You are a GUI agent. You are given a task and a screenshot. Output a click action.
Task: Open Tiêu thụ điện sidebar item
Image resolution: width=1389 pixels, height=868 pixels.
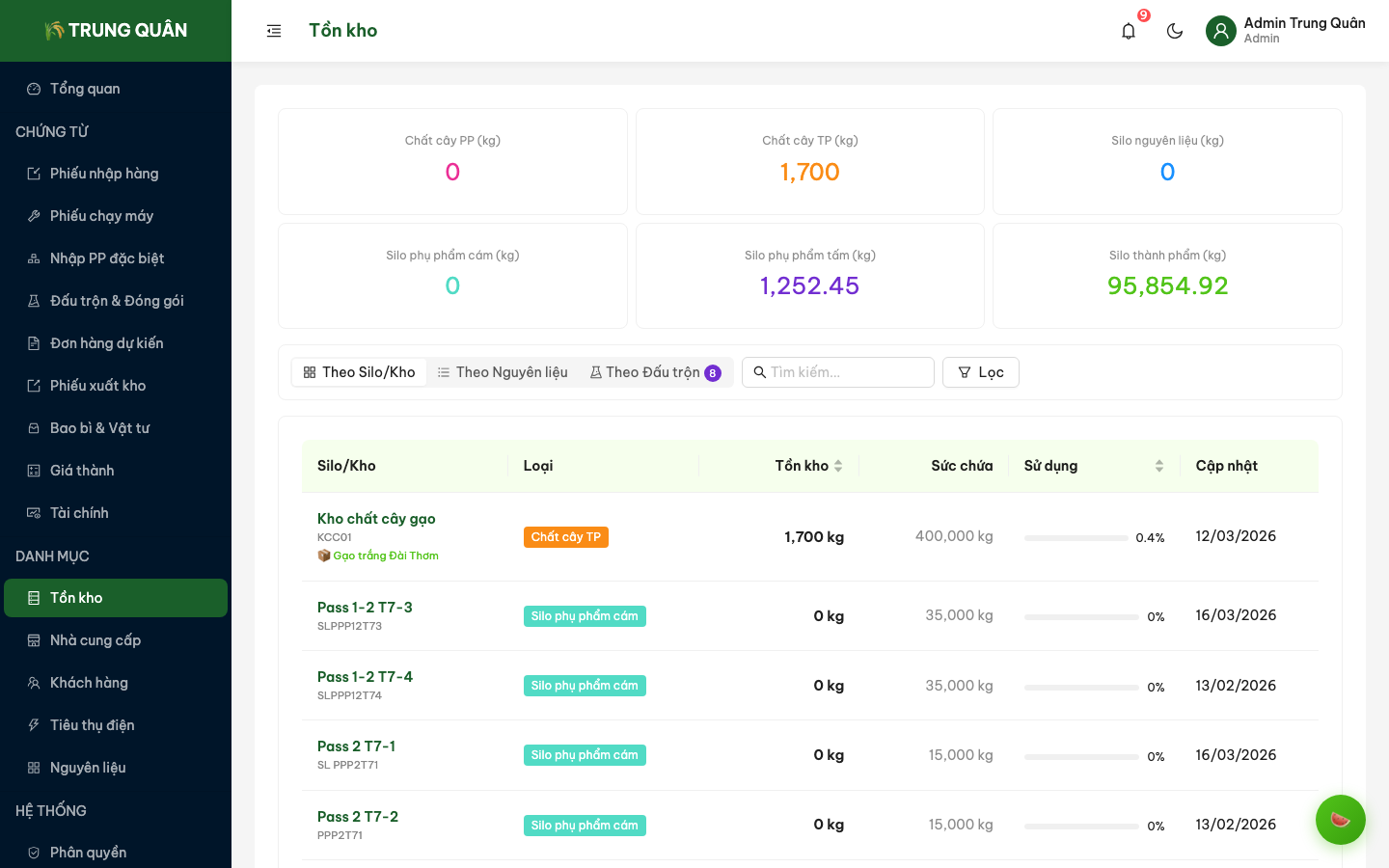92,725
